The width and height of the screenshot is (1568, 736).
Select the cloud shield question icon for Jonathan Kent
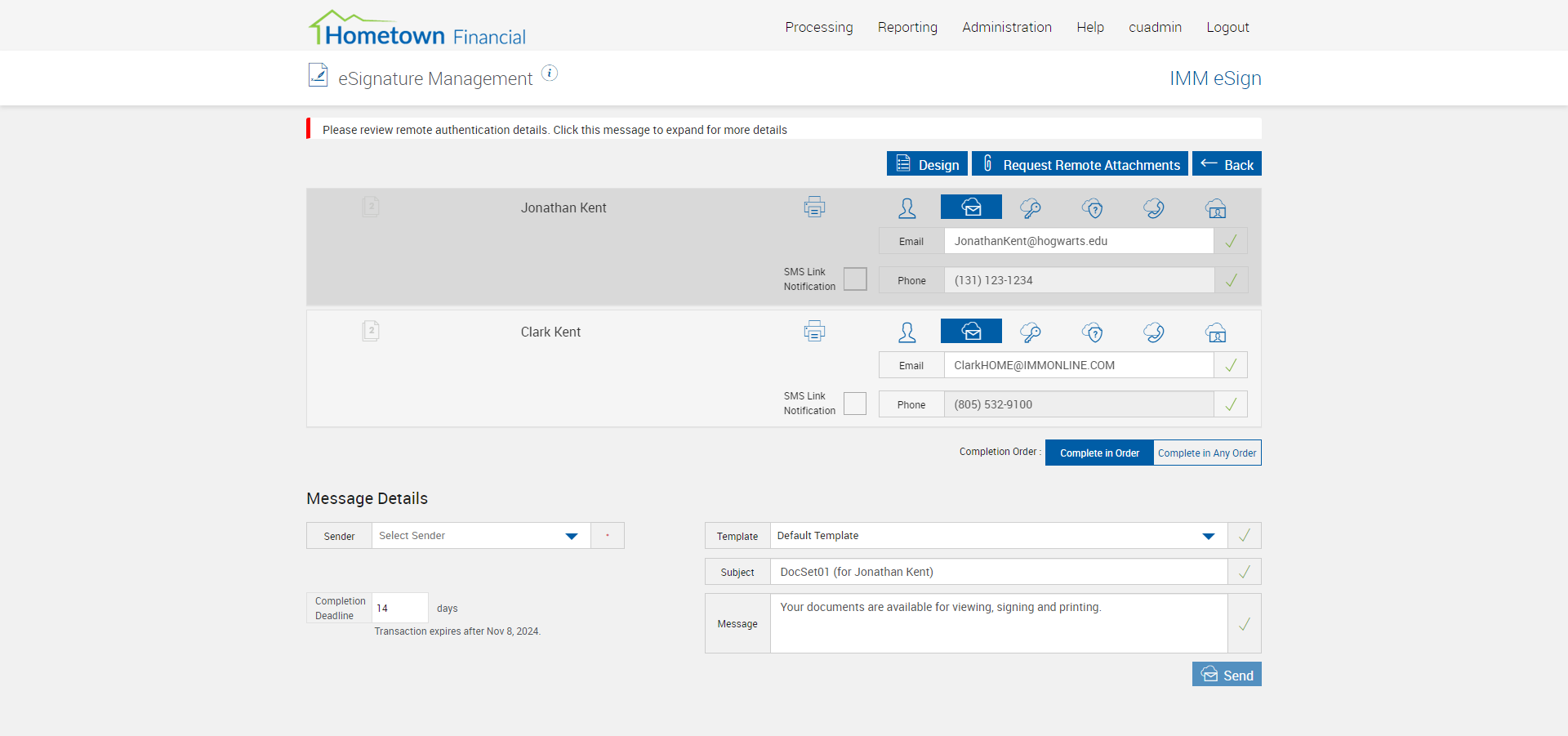click(x=1093, y=208)
